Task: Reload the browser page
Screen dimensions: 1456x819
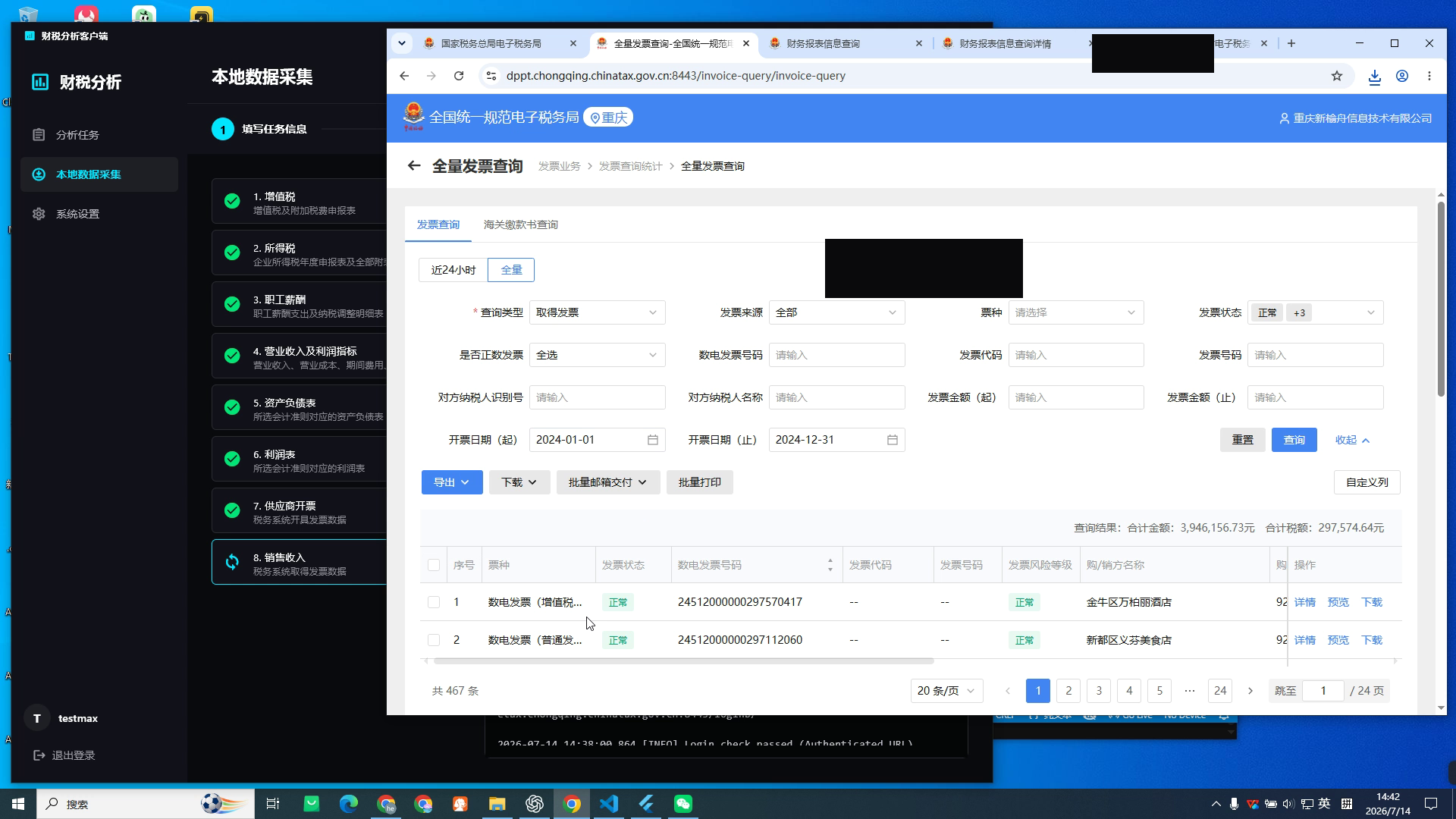Action: [459, 76]
